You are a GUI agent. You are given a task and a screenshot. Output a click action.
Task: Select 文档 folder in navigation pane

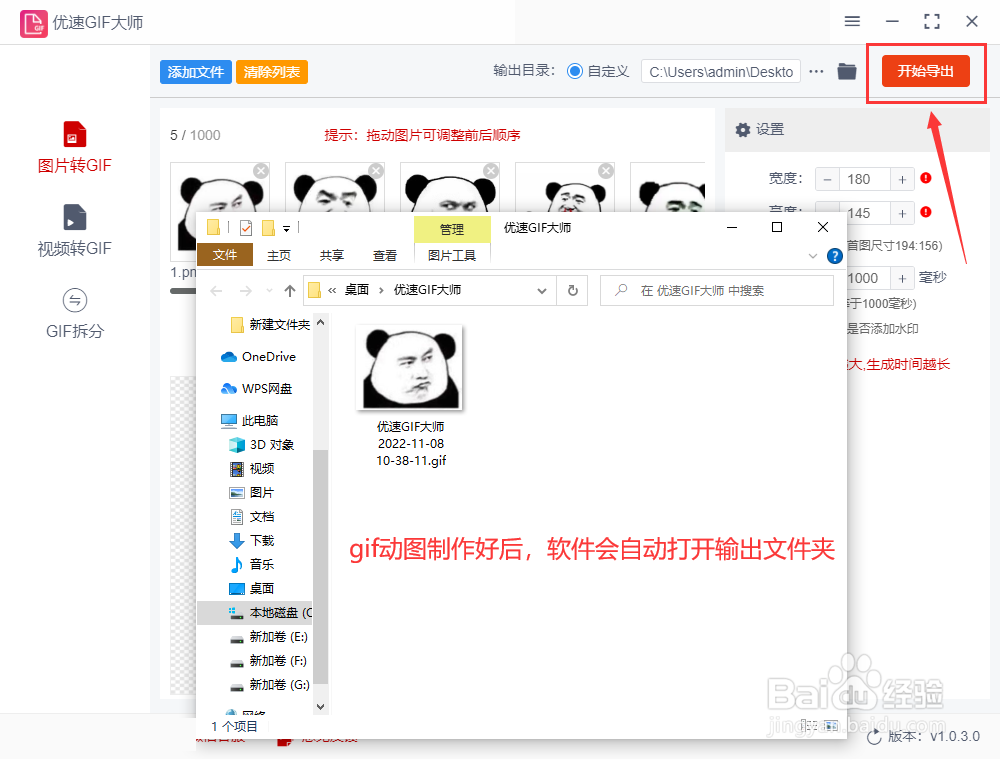pyautogui.click(x=251, y=517)
